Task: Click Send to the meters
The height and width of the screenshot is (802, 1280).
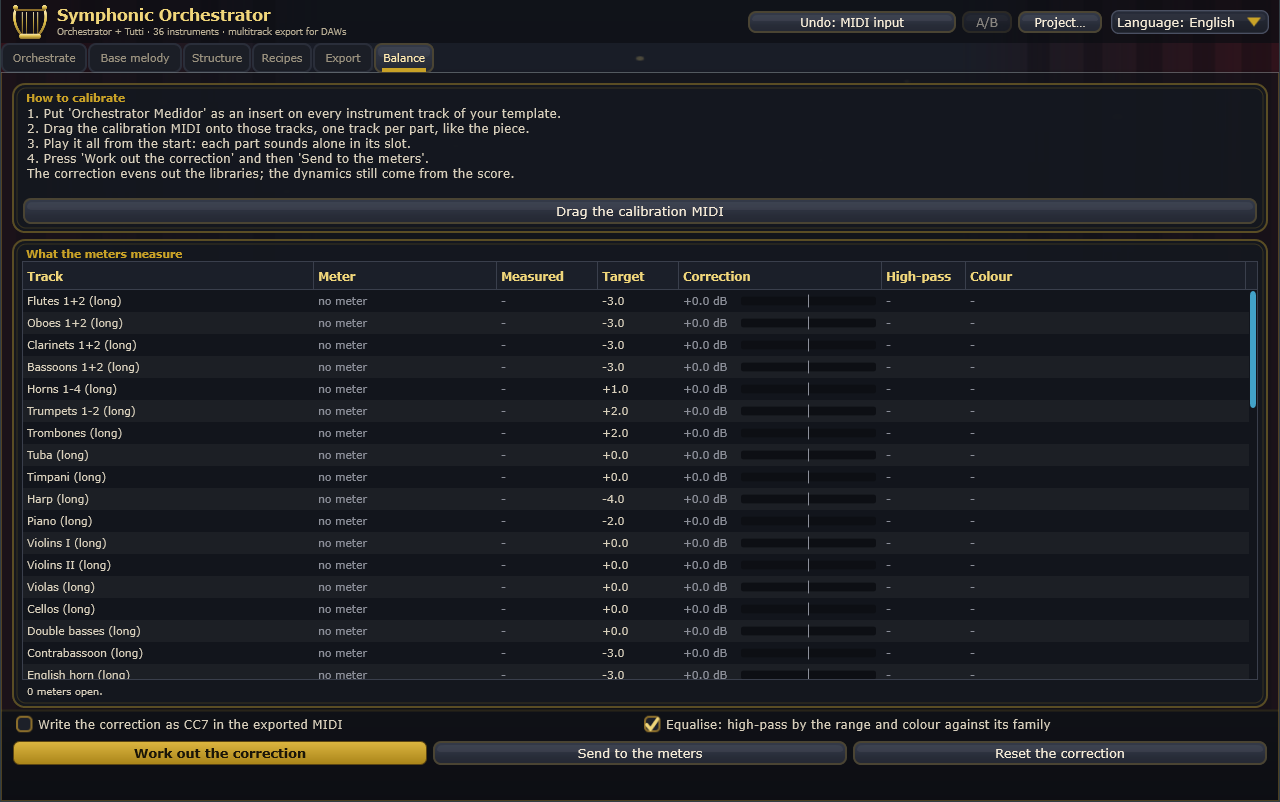Action: 640,753
